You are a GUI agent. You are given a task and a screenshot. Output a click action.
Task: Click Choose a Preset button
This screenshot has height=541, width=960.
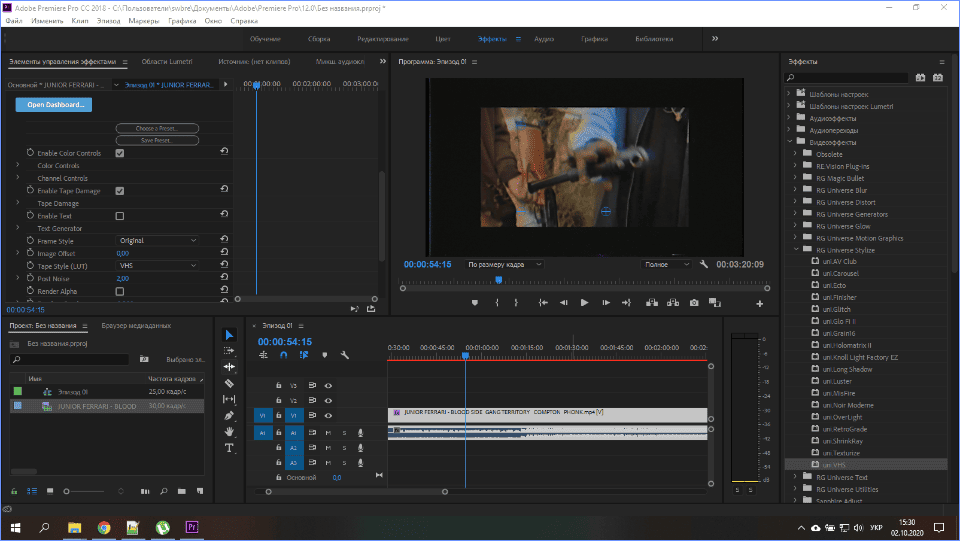[x=157, y=128]
